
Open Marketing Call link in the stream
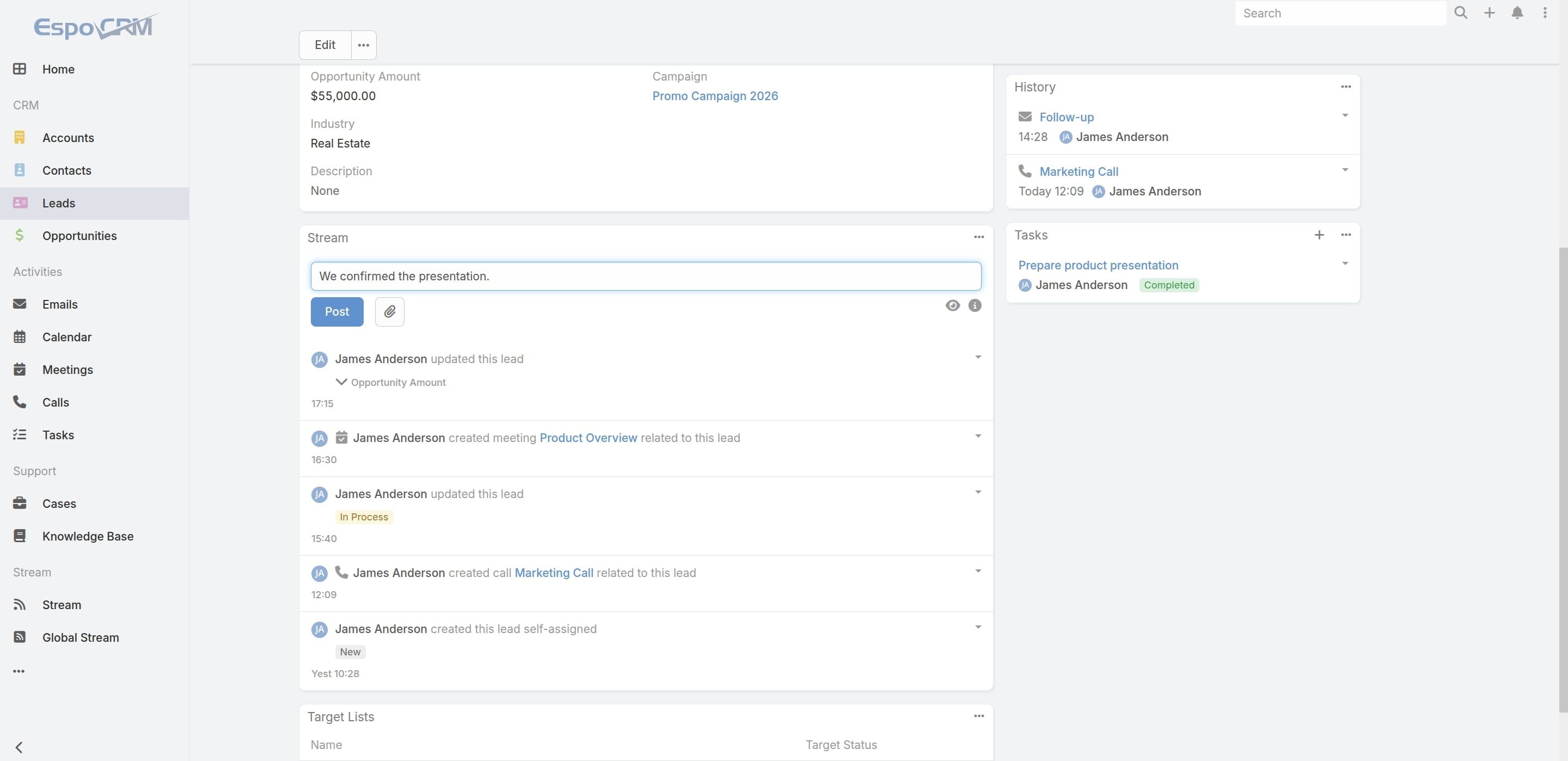(x=554, y=573)
